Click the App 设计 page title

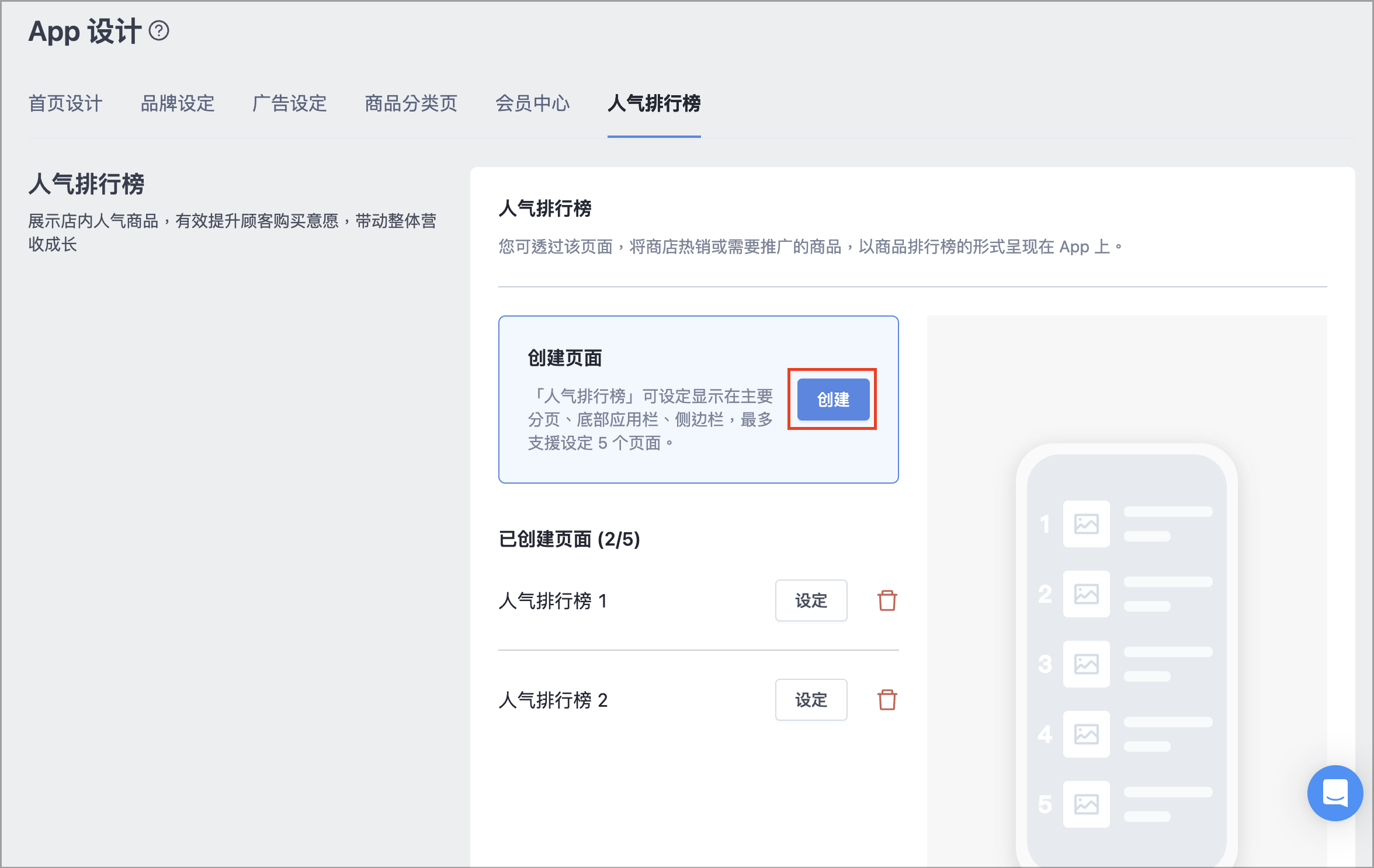point(85,31)
